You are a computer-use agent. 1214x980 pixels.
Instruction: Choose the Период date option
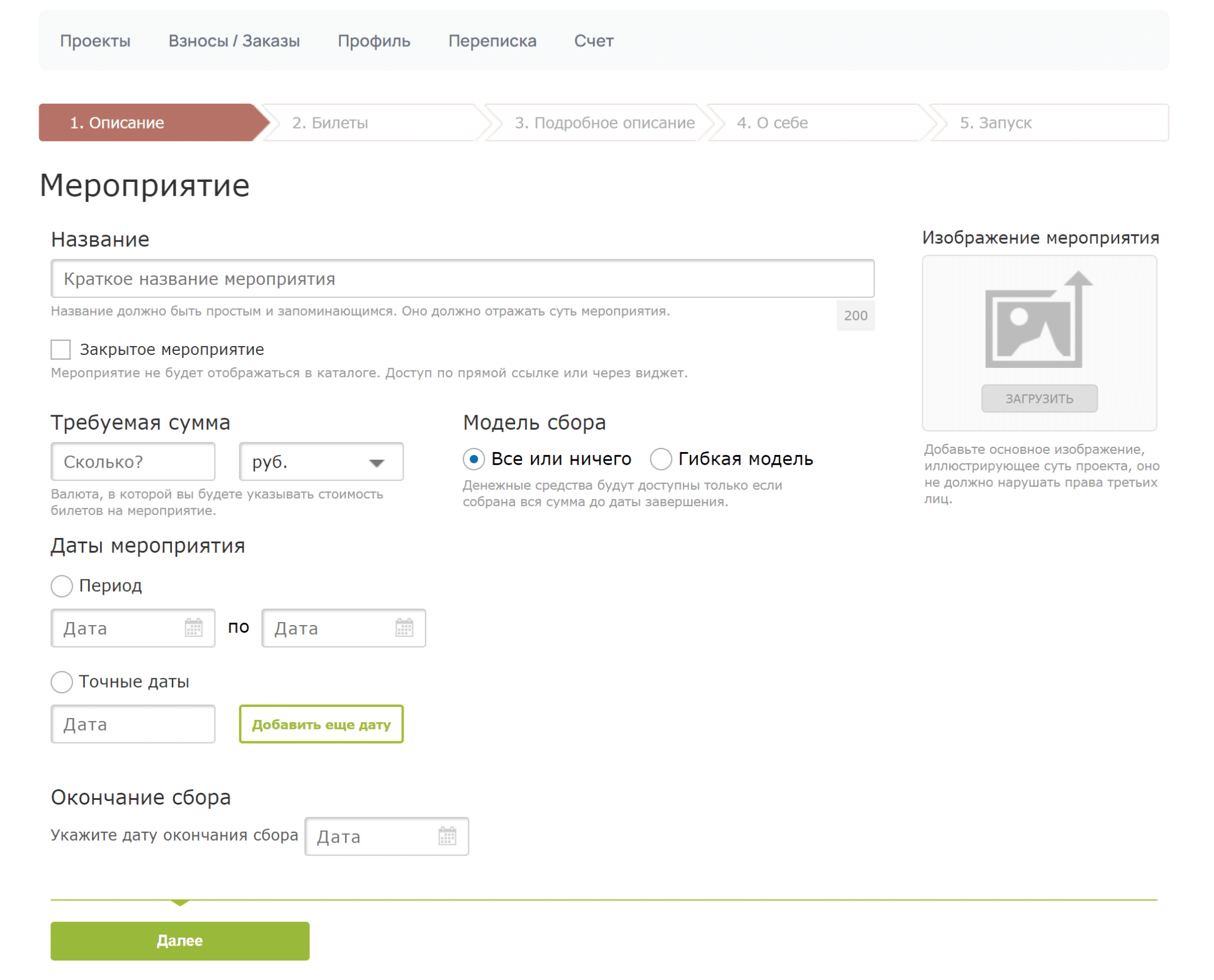click(62, 586)
